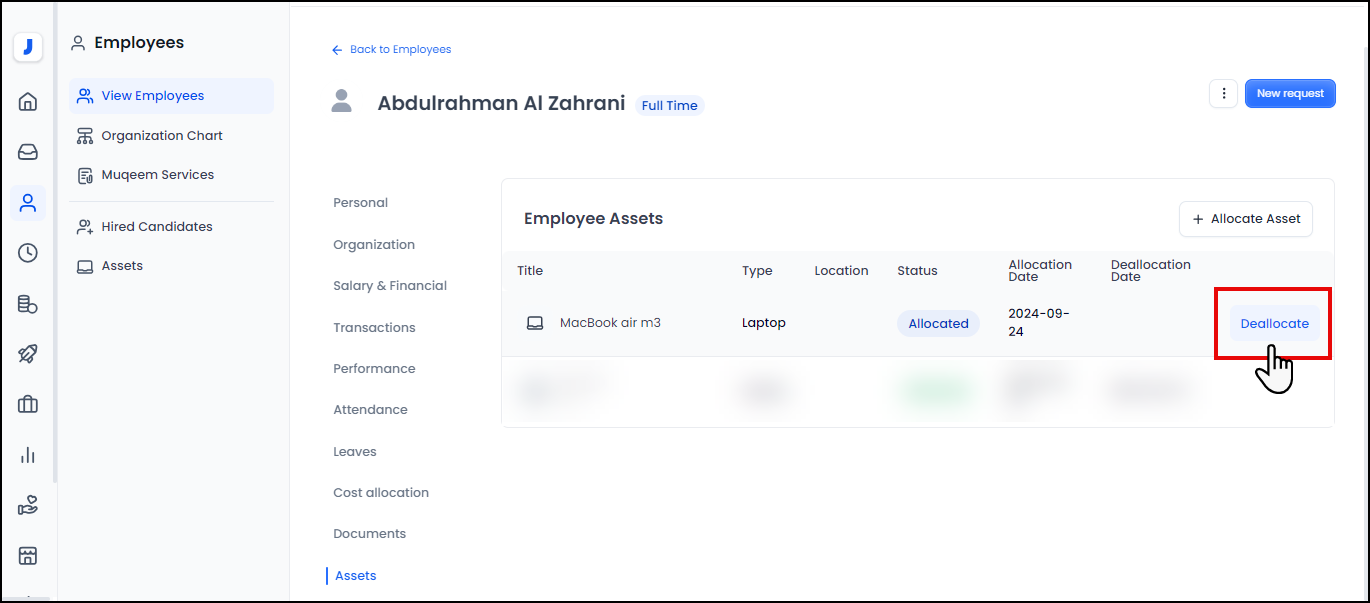1370x603 pixels.
Task: Switch to the Attendance profile tab
Action: coord(370,410)
